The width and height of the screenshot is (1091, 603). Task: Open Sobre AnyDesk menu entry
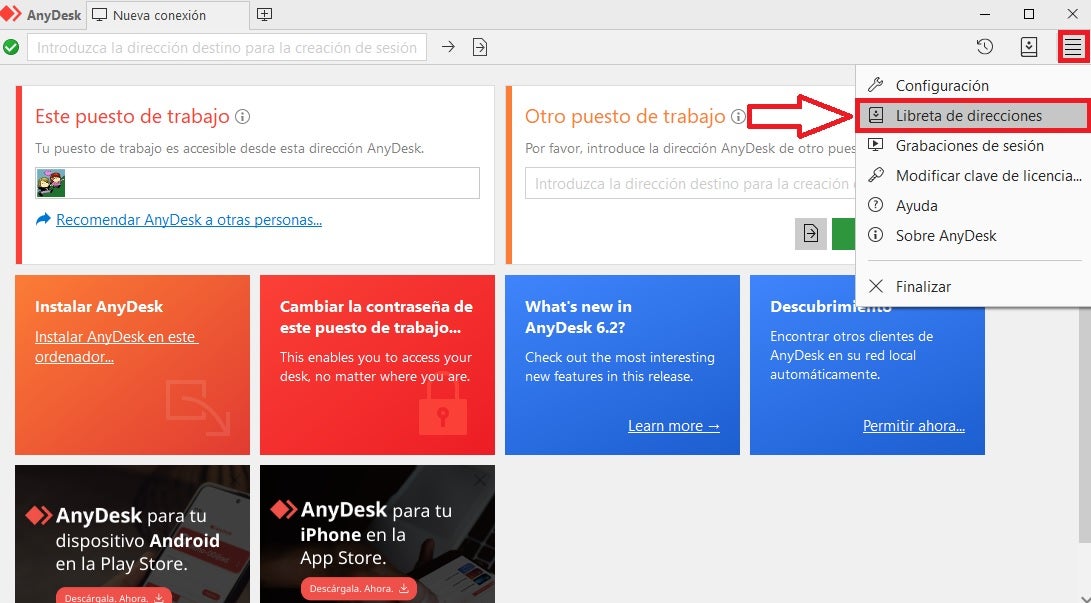click(972, 235)
